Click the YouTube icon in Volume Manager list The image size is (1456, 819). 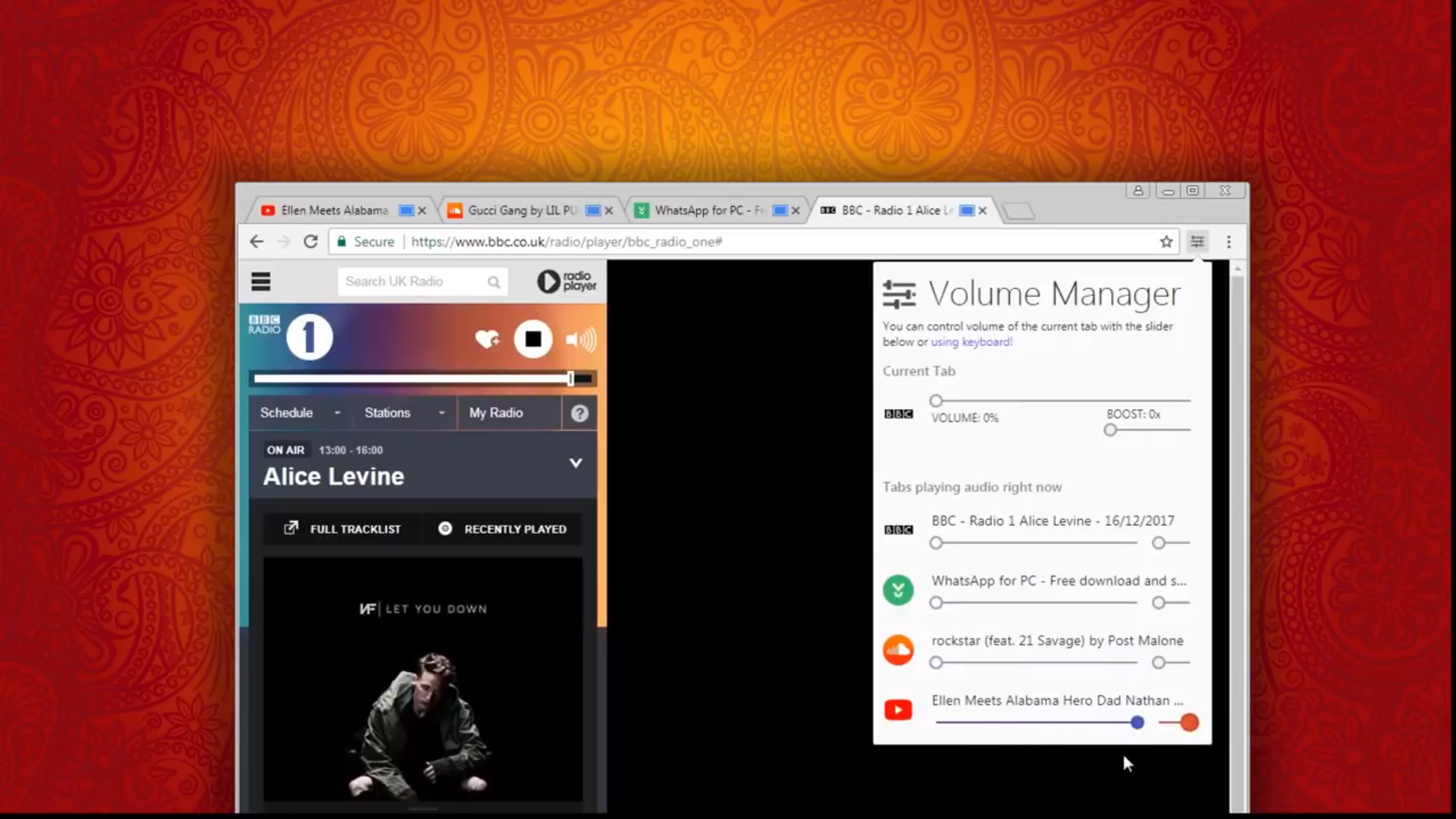pyautogui.click(x=898, y=710)
